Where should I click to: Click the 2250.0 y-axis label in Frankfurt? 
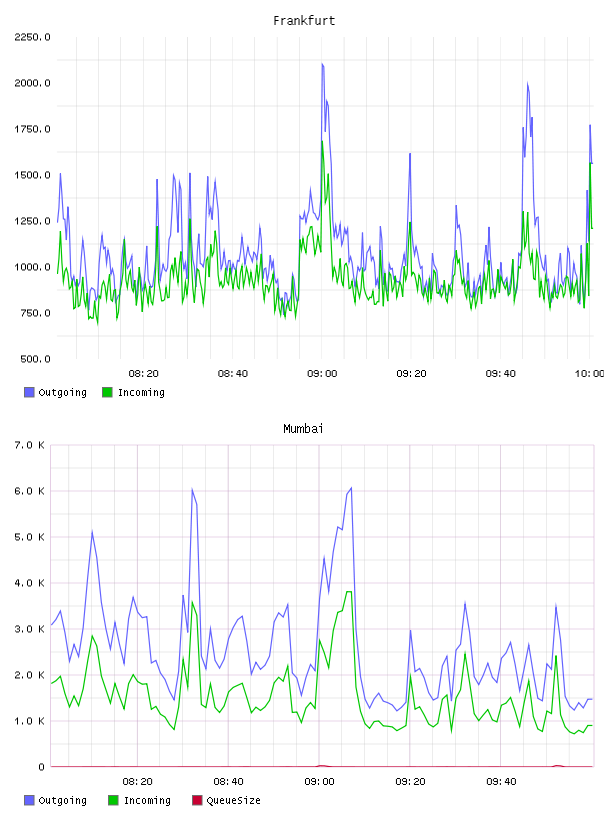click(x=32, y=37)
